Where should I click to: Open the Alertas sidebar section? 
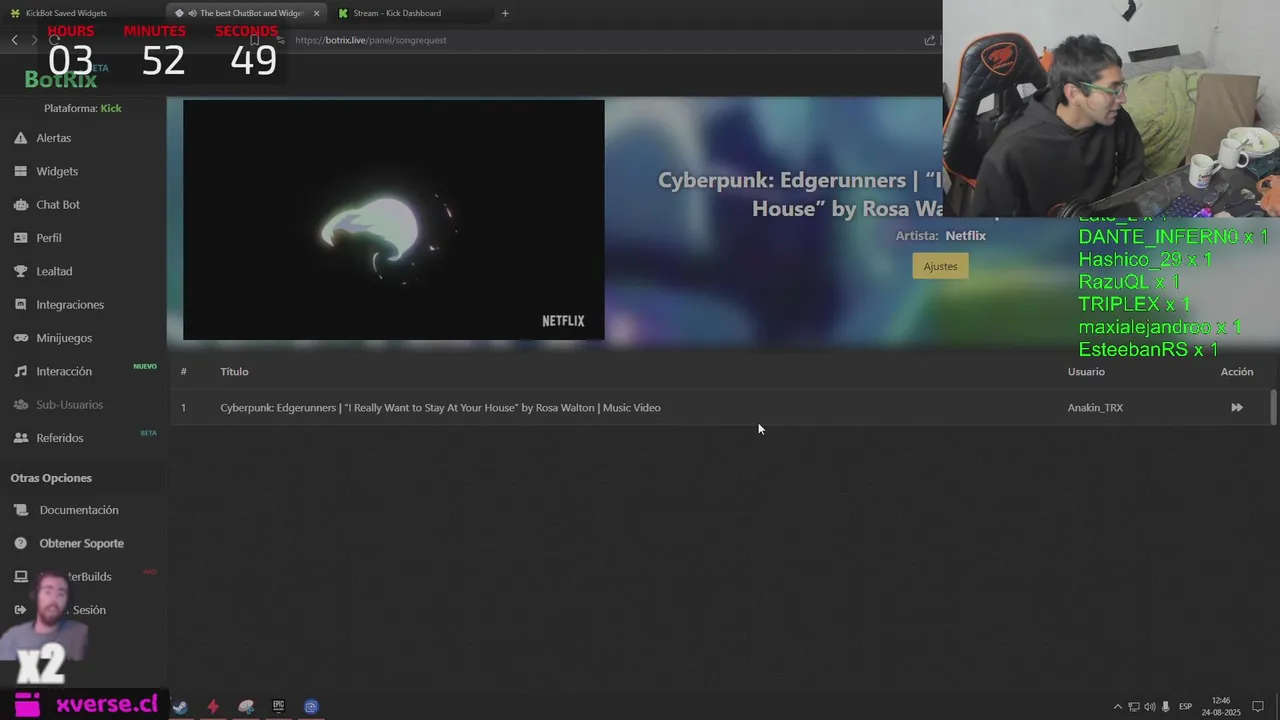53,138
